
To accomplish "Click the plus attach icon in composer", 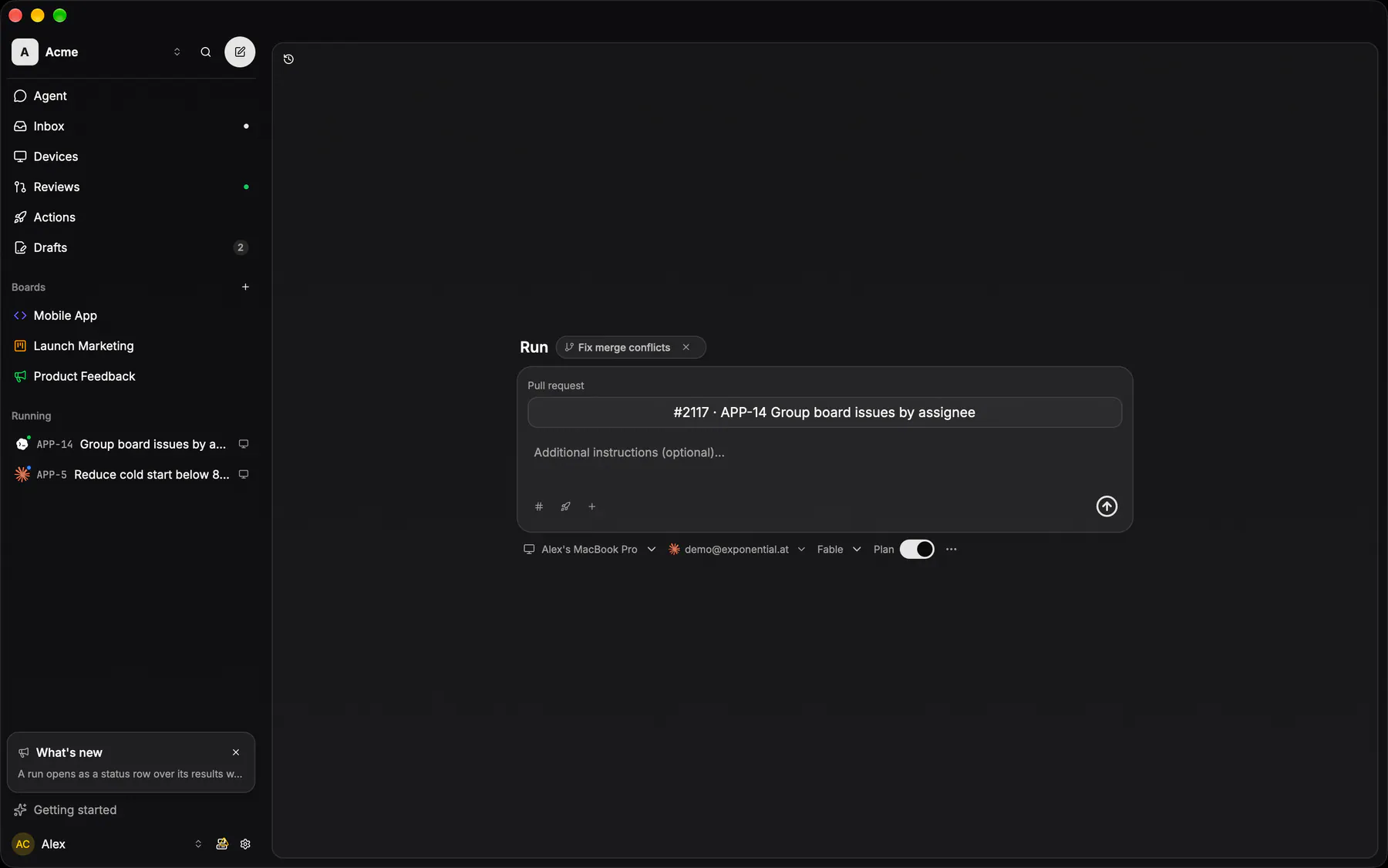I will tap(592, 506).
